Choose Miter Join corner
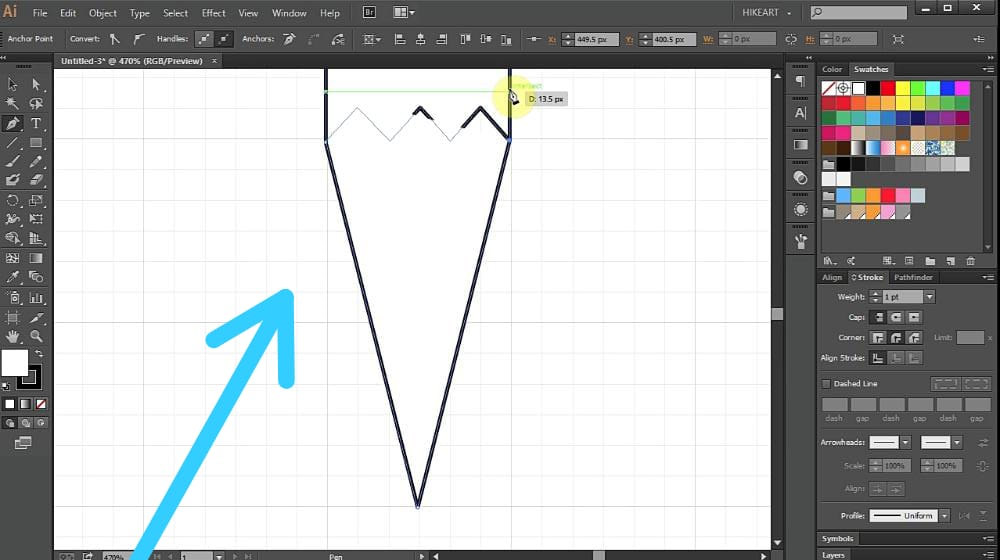1000x560 pixels. pyautogui.click(x=878, y=337)
